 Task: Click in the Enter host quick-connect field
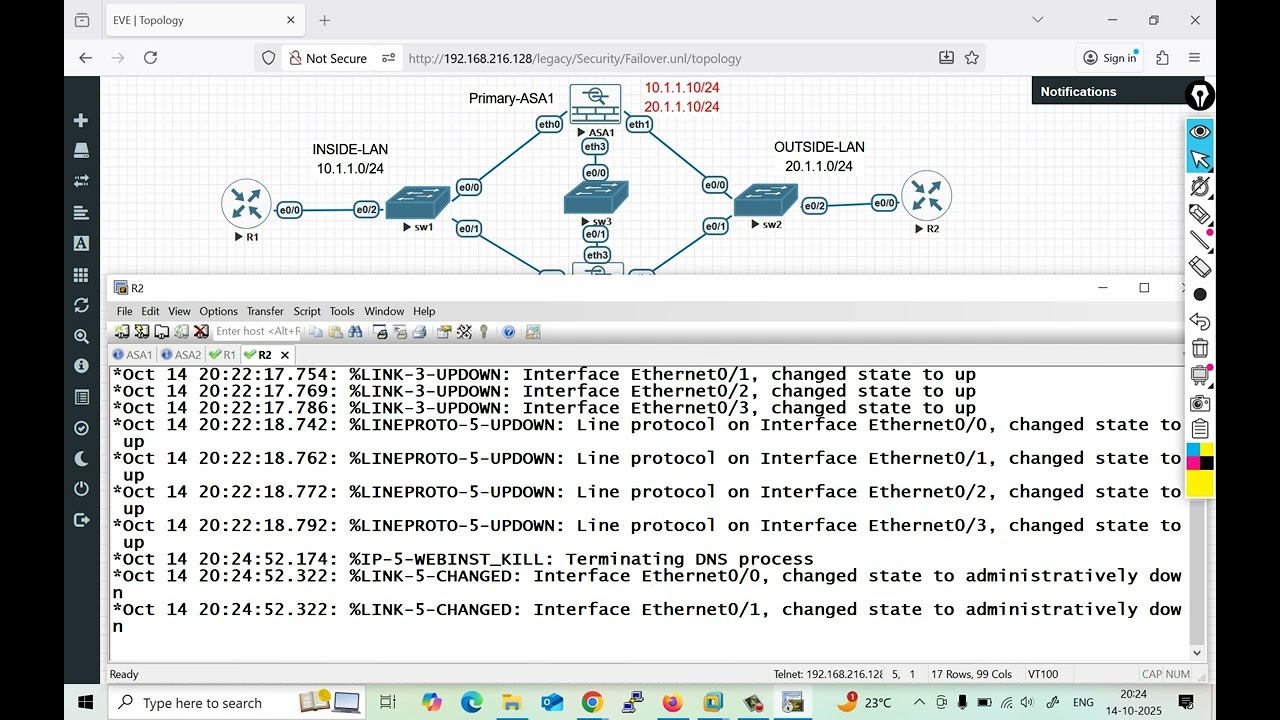(257, 331)
